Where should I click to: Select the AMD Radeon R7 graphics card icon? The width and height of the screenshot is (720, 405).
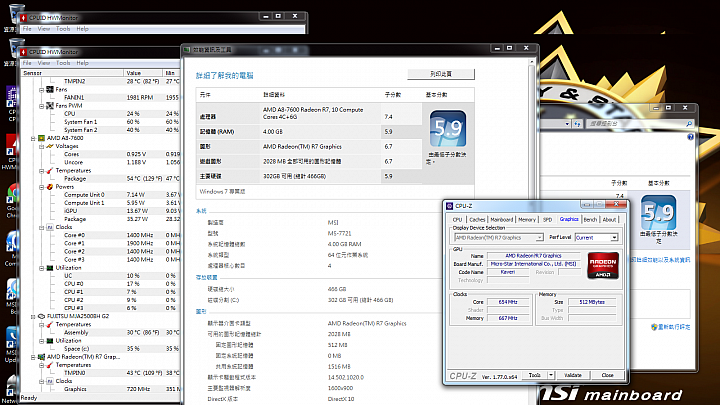tap(41, 357)
